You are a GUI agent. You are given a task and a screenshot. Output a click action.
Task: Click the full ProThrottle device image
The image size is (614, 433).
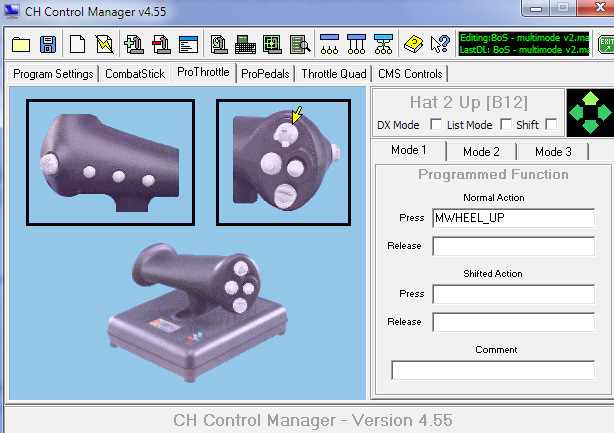(198, 312)
